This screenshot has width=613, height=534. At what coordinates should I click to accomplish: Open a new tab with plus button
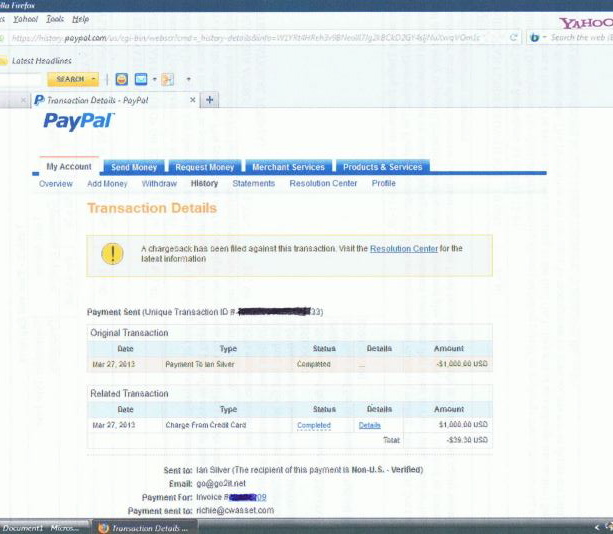[210, 100]
